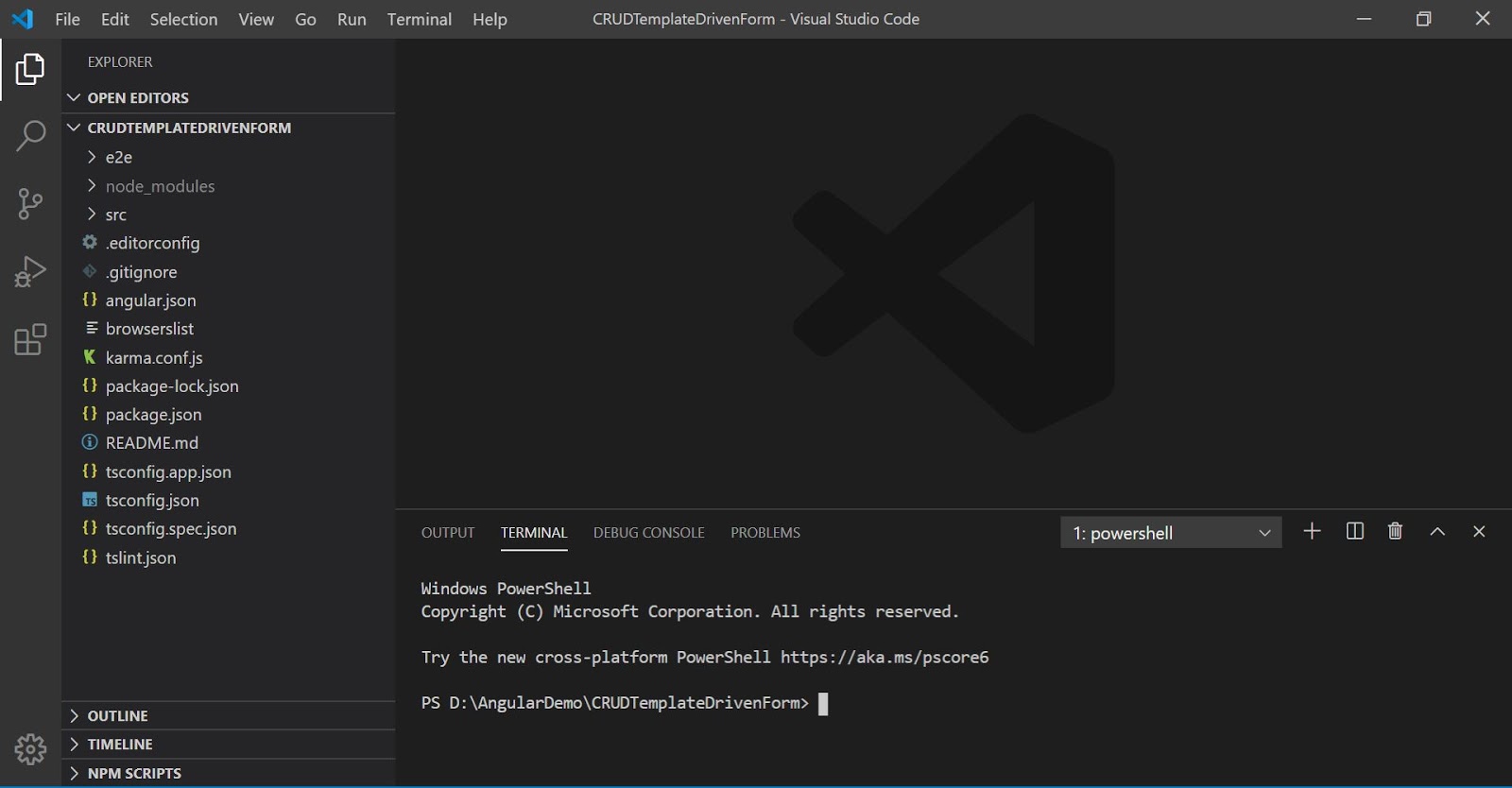Click the braces icon beside package-lock.json
The height and width of the screenshot is (788, 1512).
(90, 385)
